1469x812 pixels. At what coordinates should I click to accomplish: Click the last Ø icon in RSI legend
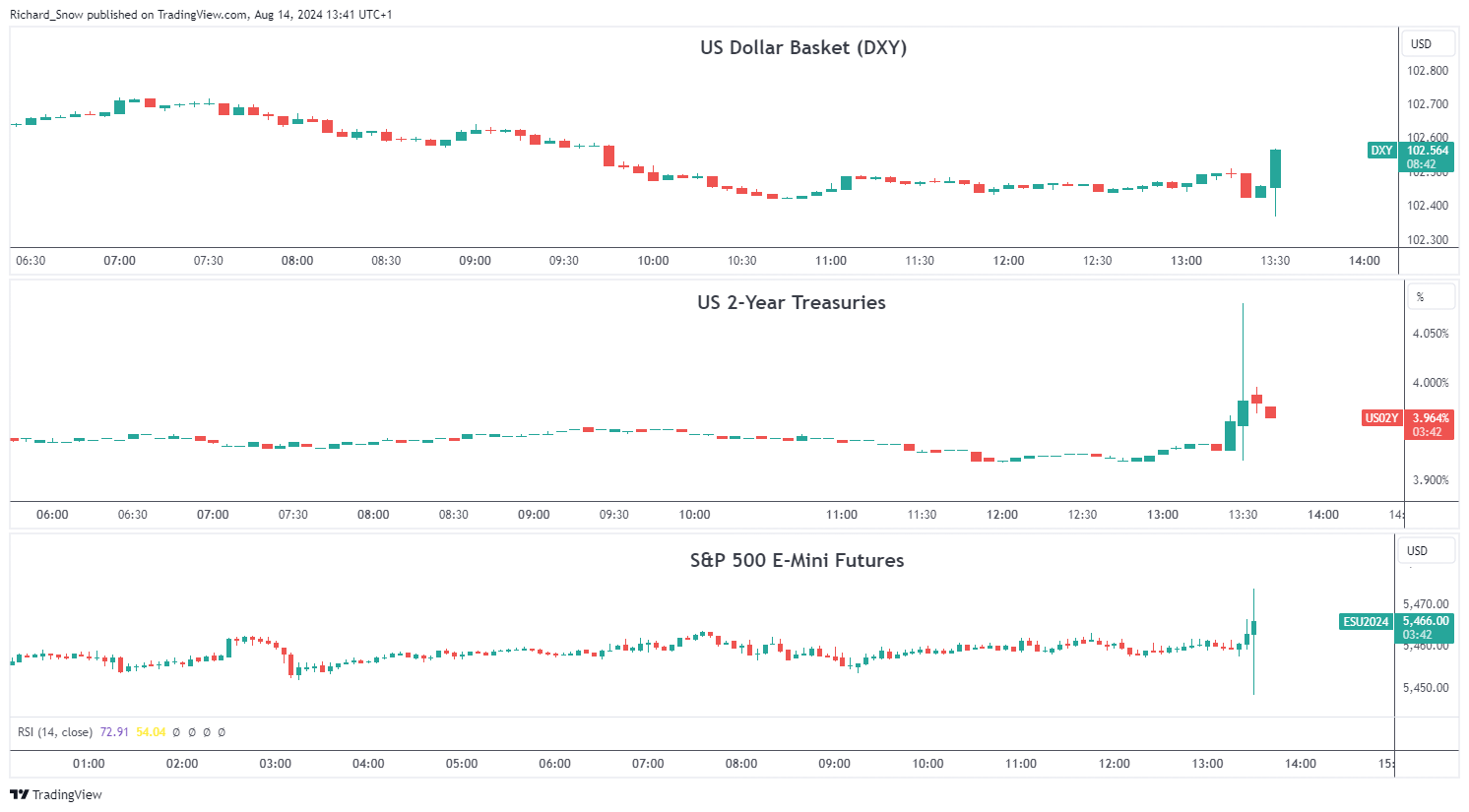tap(222, 732)
